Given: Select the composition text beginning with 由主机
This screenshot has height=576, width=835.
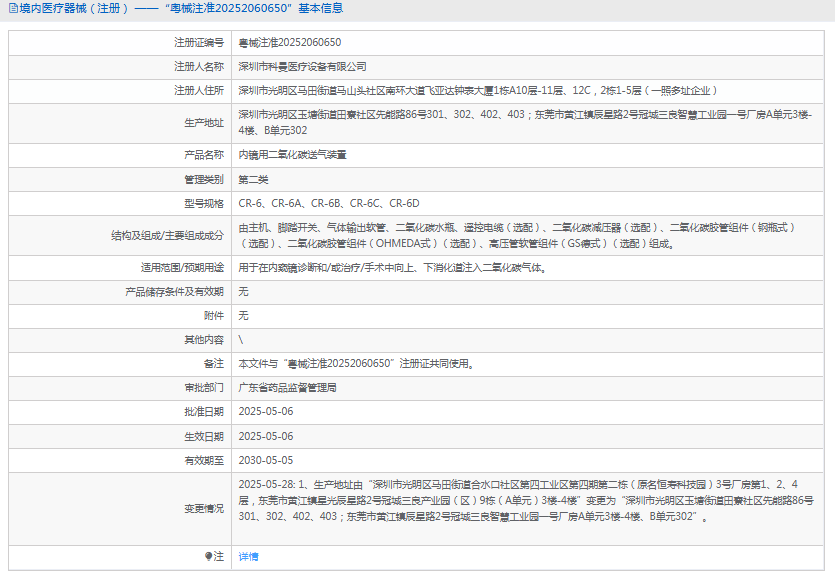Looking at the screenshot, I should 518,235.
